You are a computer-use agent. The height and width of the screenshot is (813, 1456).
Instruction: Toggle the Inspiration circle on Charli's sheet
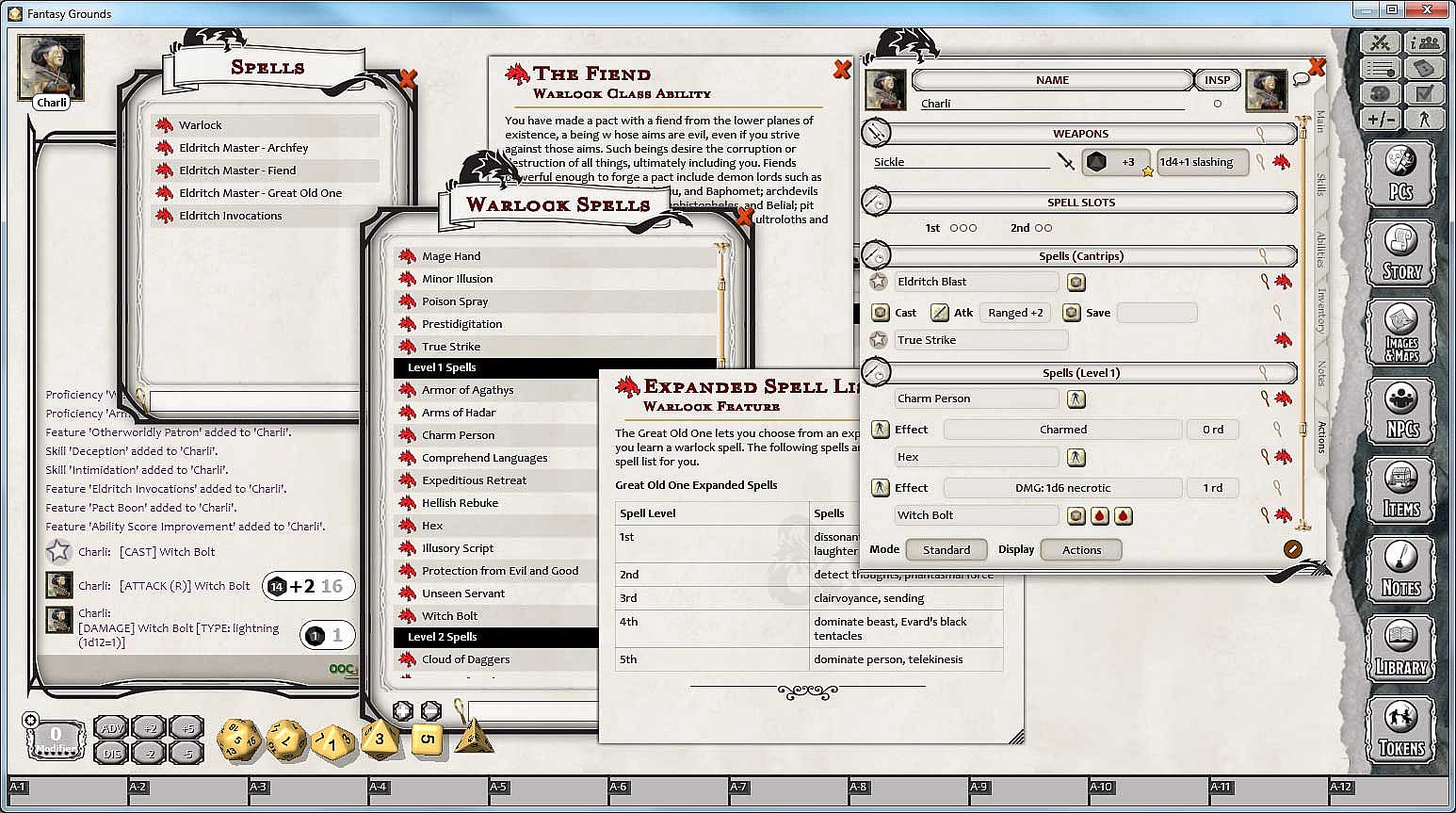[1218, 104]
